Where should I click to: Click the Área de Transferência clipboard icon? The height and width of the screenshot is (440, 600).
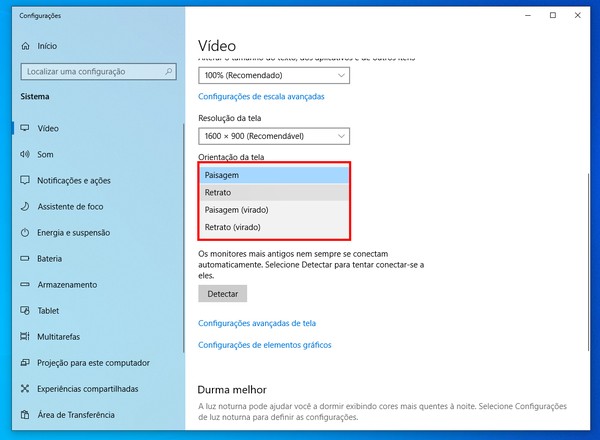[25, 415]
